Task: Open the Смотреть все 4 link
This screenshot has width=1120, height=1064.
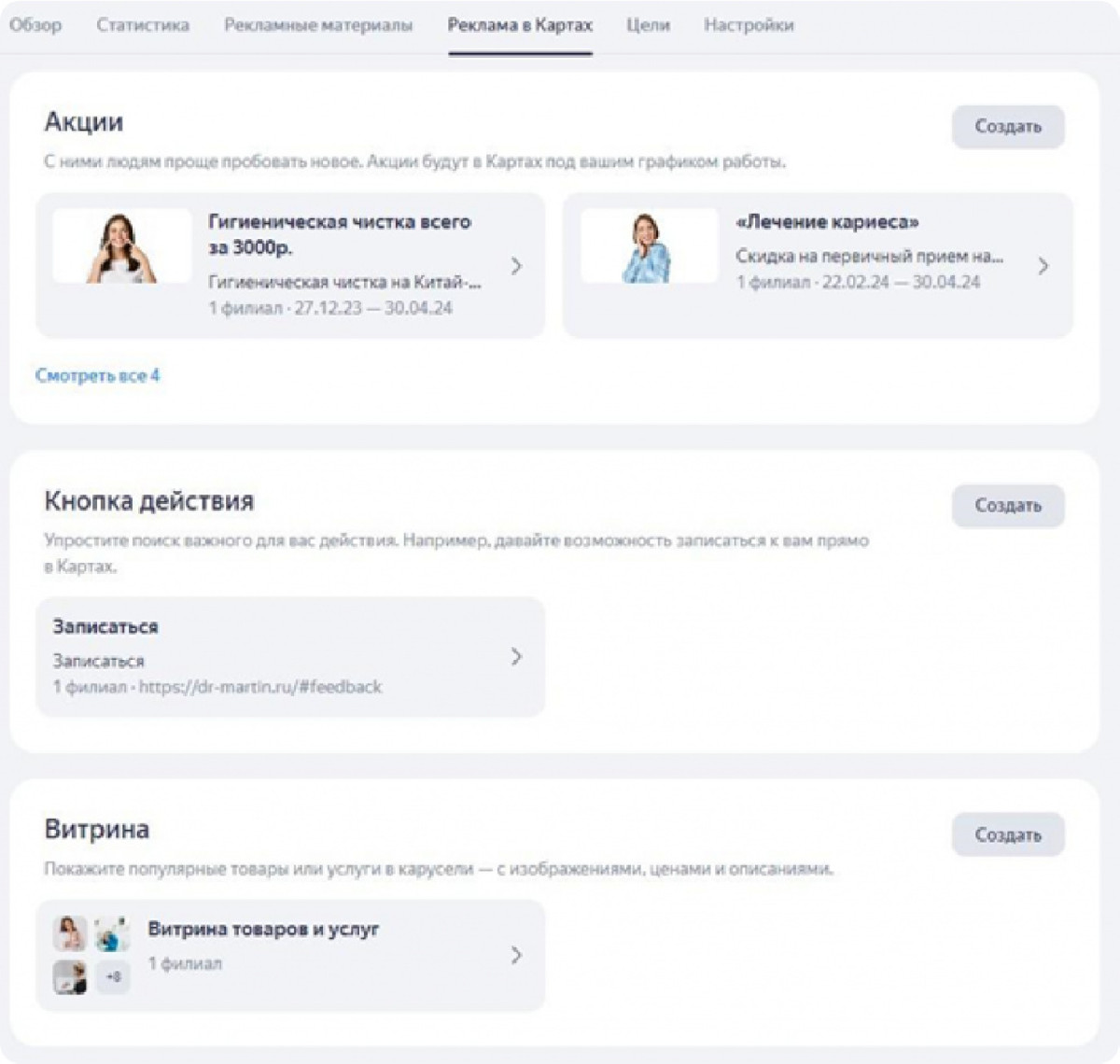Action: tap(97, 375)
